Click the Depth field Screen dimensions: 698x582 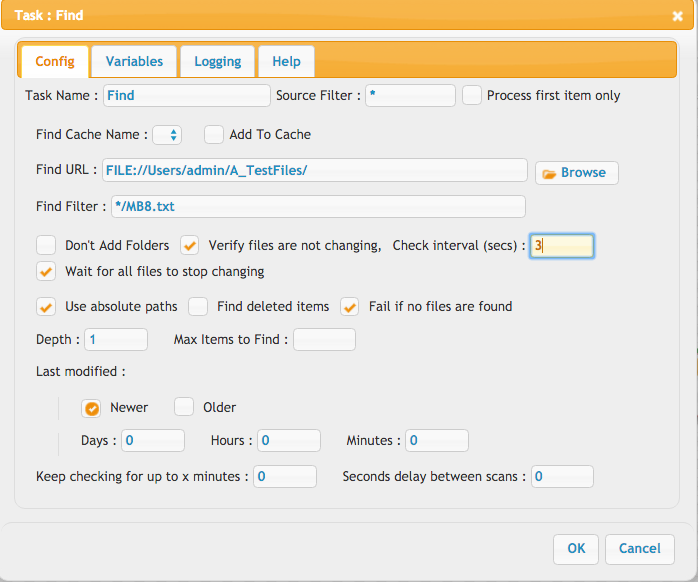[116, 340]
